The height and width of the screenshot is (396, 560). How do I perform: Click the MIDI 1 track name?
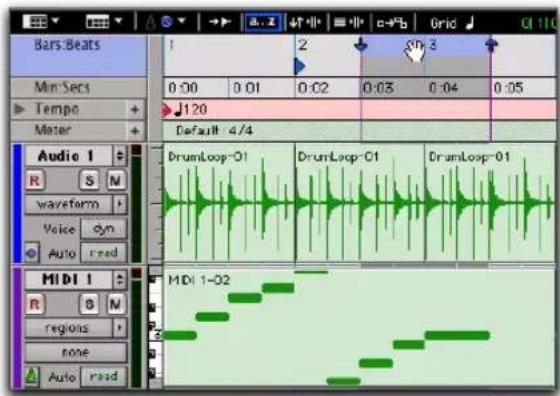(68, 280)
